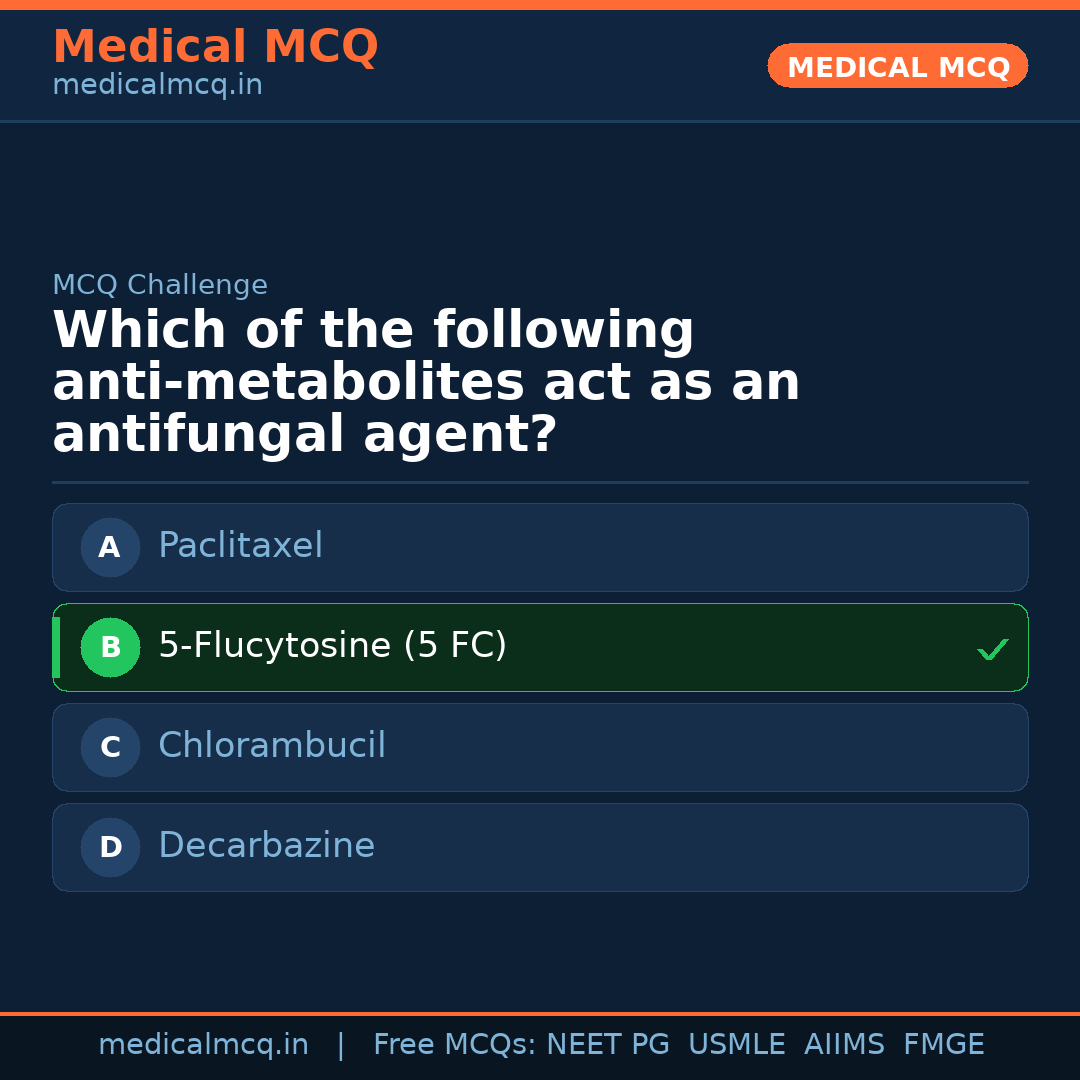
Task: Click the Medical MCQ logo text
Action: 215,47
